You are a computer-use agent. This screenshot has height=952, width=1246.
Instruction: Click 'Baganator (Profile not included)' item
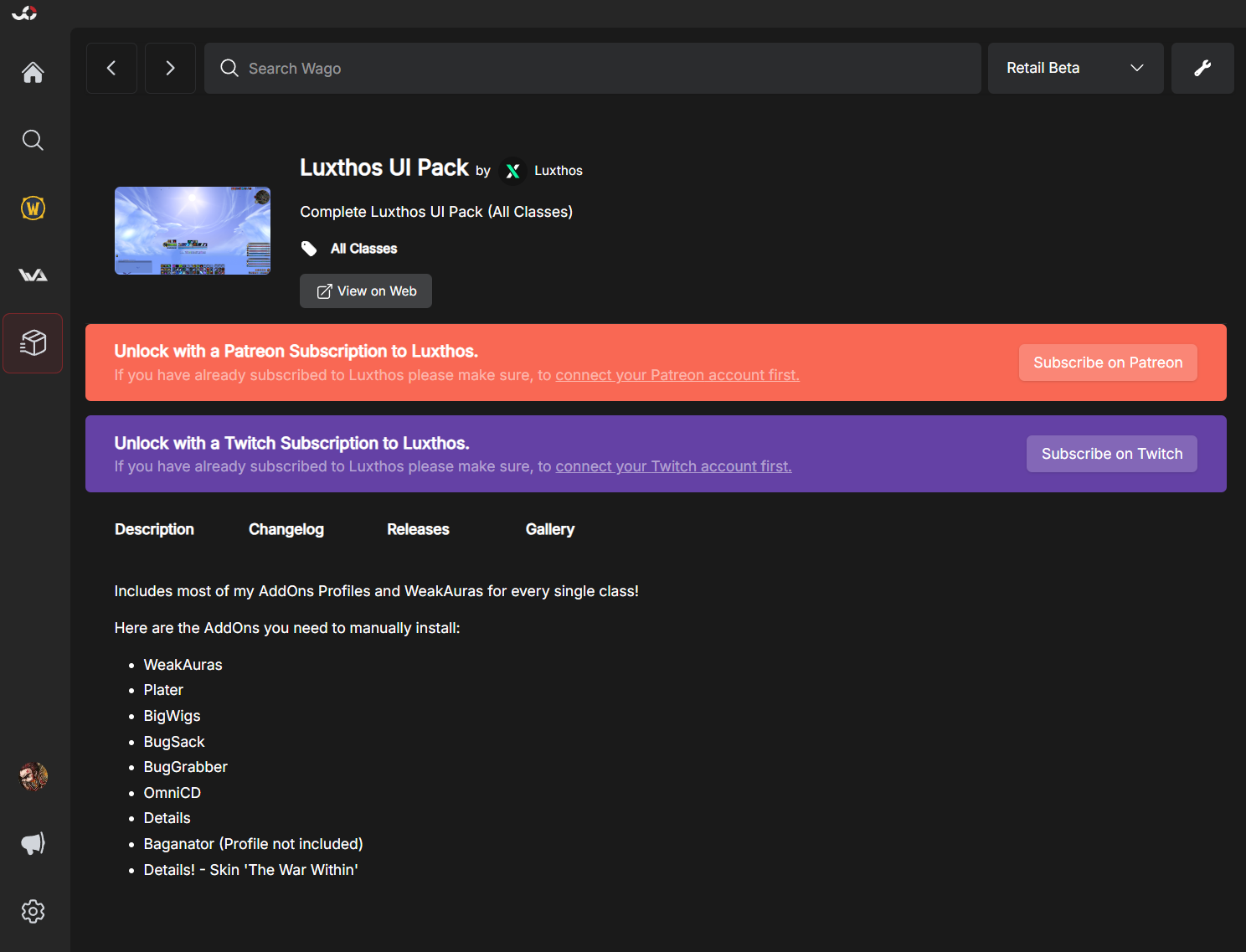point(253,844)
